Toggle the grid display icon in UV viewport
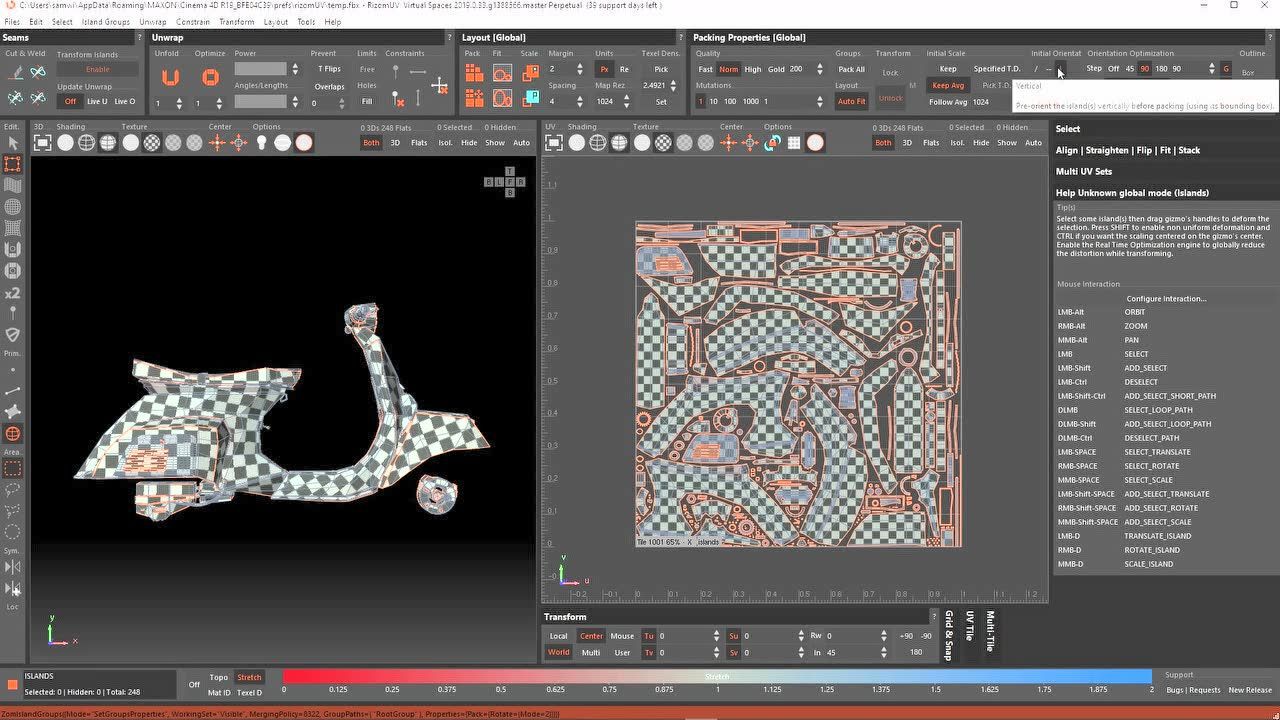 [793, 142]
